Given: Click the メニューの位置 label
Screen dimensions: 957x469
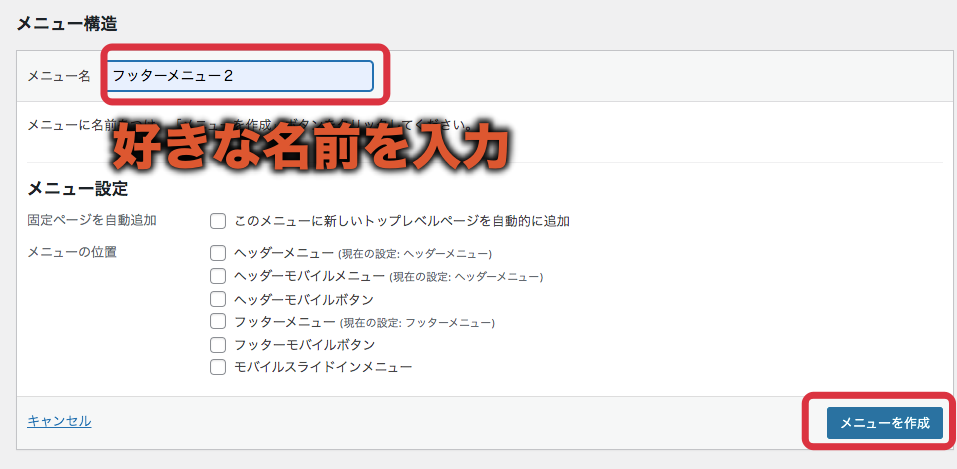Looking at the screenshot, I should click(72, 252).
